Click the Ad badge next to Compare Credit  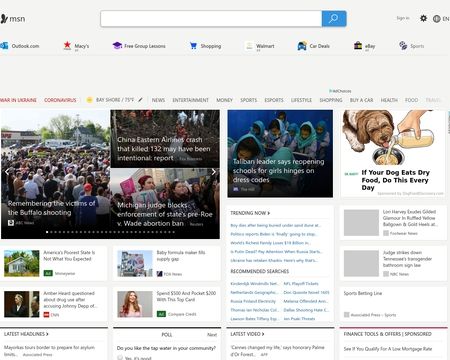[161, 314]
